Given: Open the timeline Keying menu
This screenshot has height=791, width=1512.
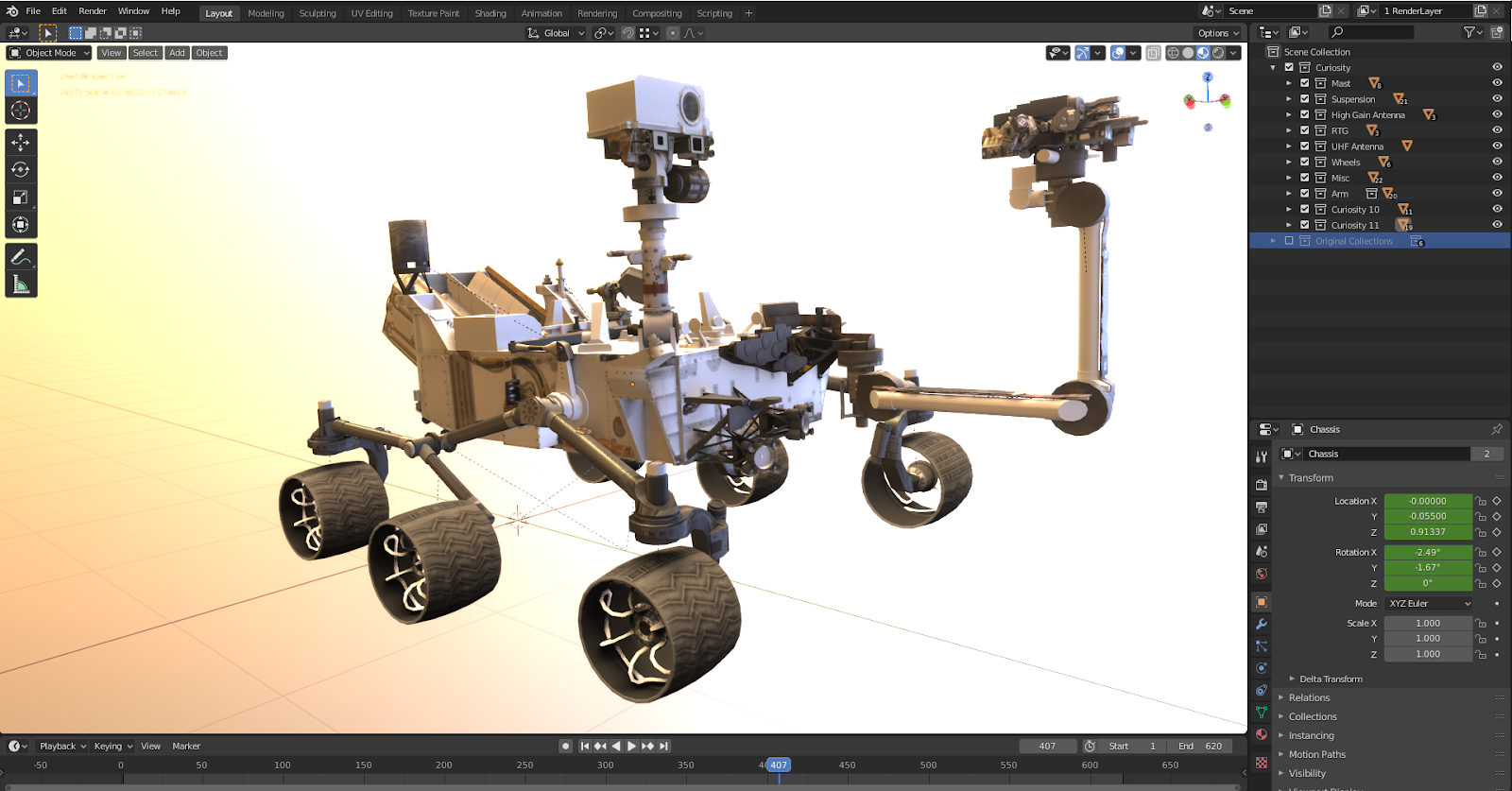Looking at the screenshot, I should pos(112,747).
